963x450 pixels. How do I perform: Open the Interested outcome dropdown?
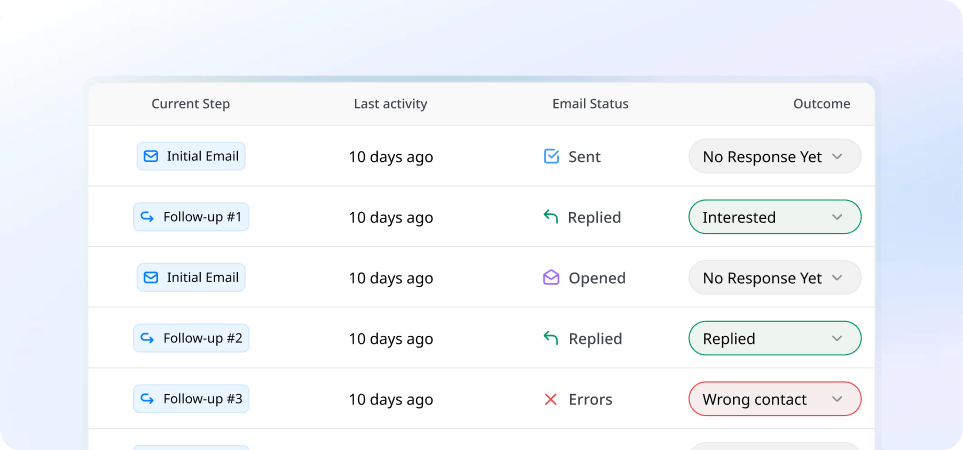pos(775,217)
